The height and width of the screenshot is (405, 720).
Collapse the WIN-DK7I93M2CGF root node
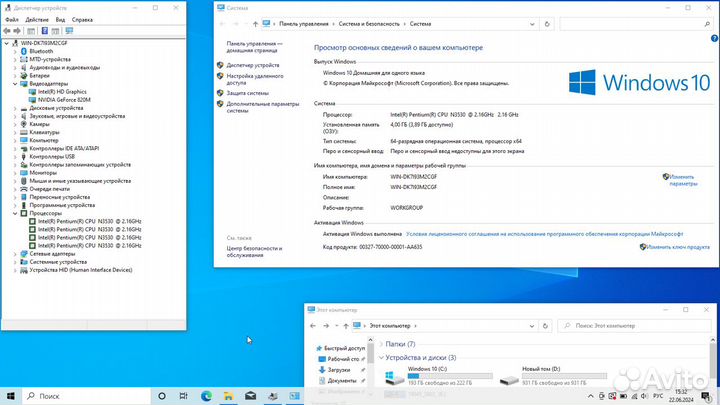tap(6, 43)
